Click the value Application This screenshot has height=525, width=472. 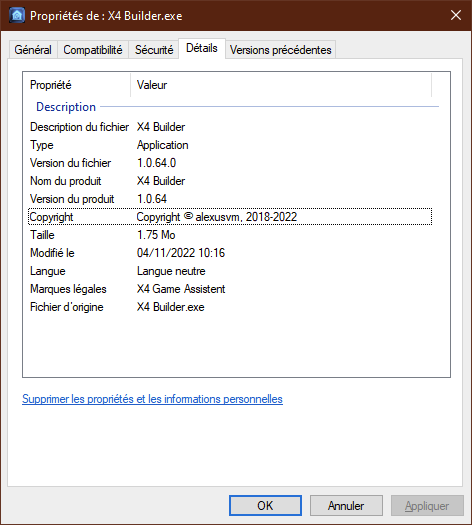point(163,145)
